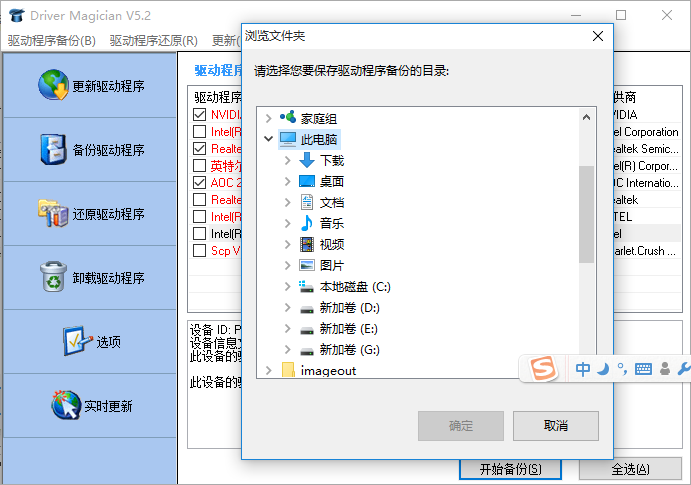Uncheck the first Realtek driver checkbox
This screenshot has height=485, width=691.
[x=200, y=148]
